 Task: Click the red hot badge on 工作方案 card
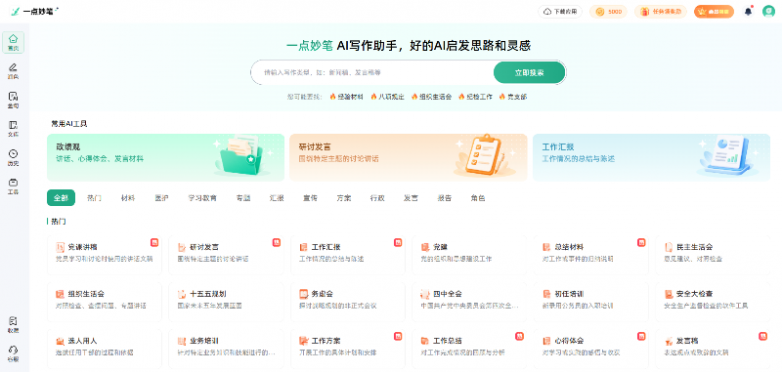click(x=397, y=336)
